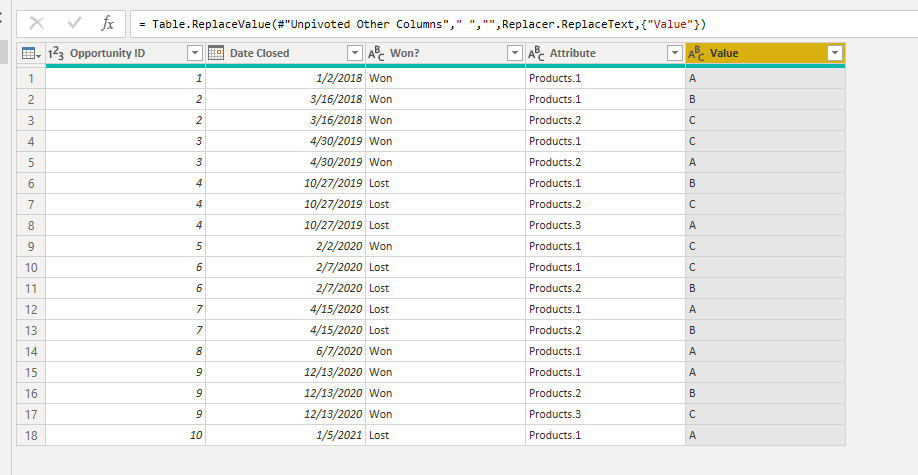Change Won? column data type icon
918x475 pixels.
tap(376, 53)
